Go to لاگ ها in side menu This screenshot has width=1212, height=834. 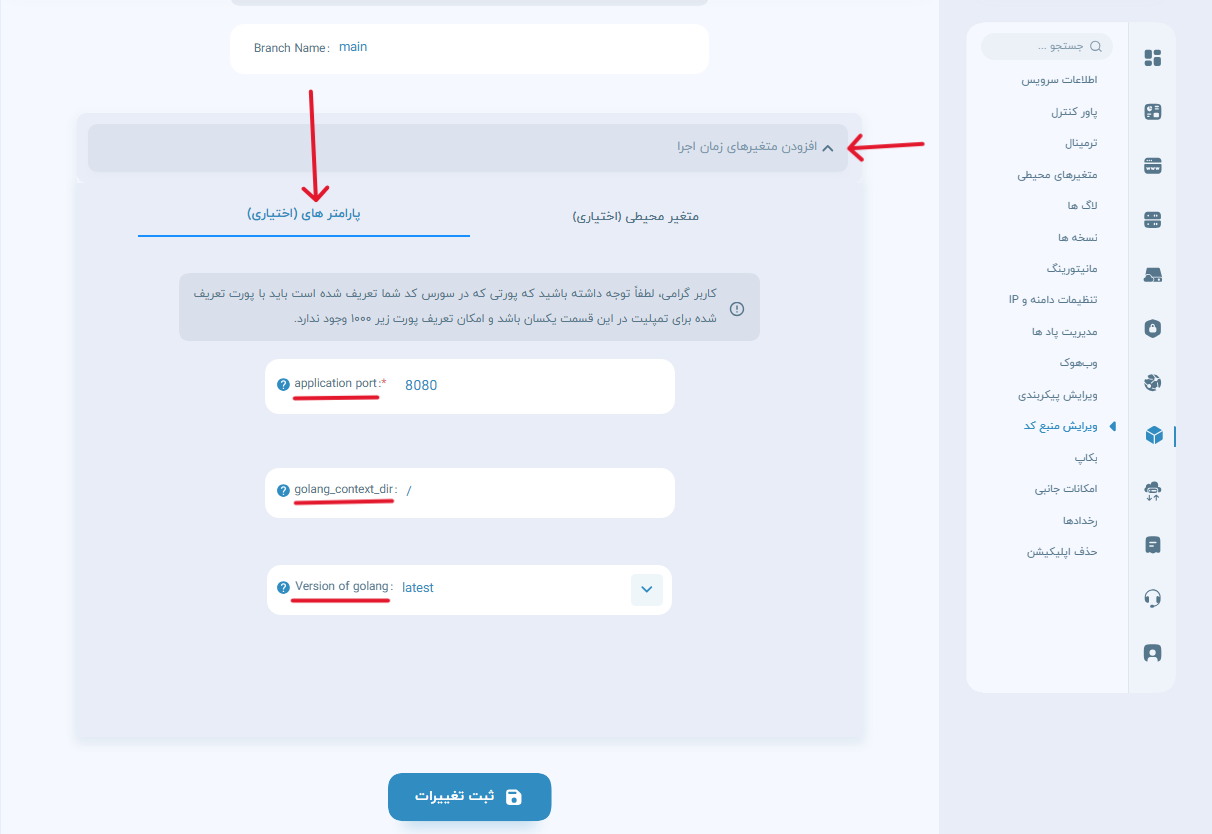pos(1082,206)
